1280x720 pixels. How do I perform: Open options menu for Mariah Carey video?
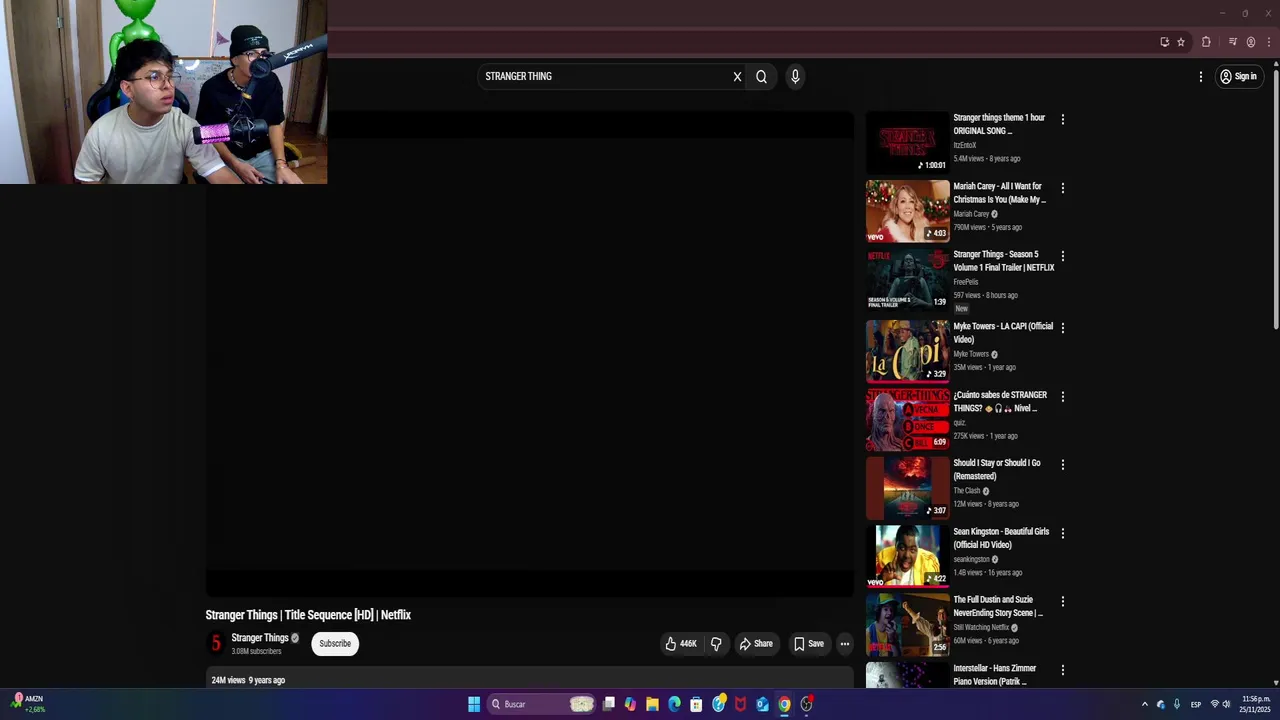pos(1062,188)
